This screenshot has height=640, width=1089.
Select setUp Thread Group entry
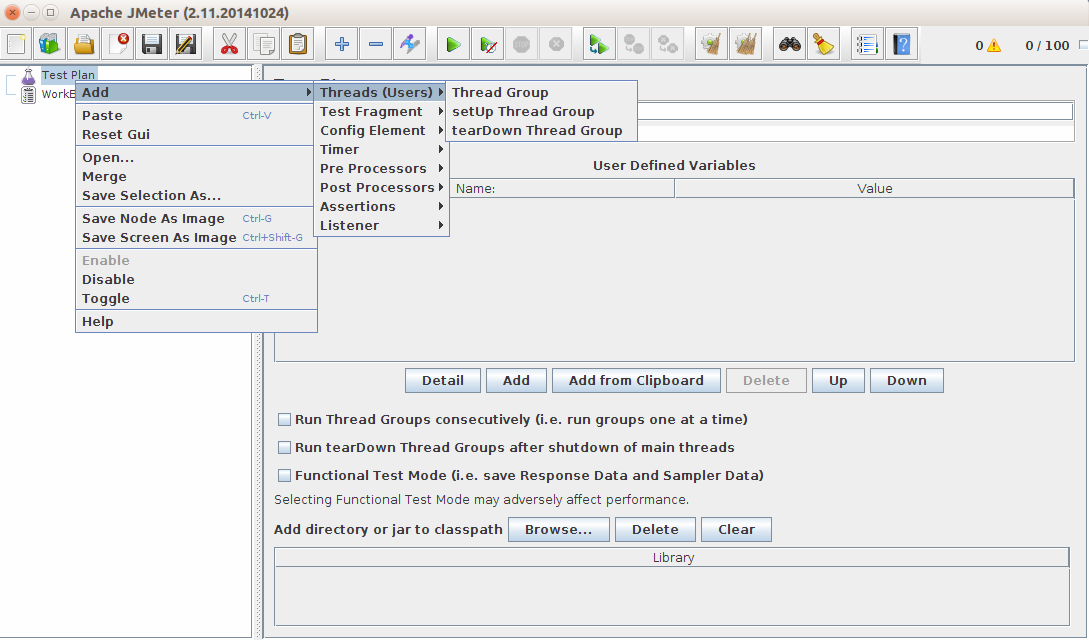click(540, 112)
